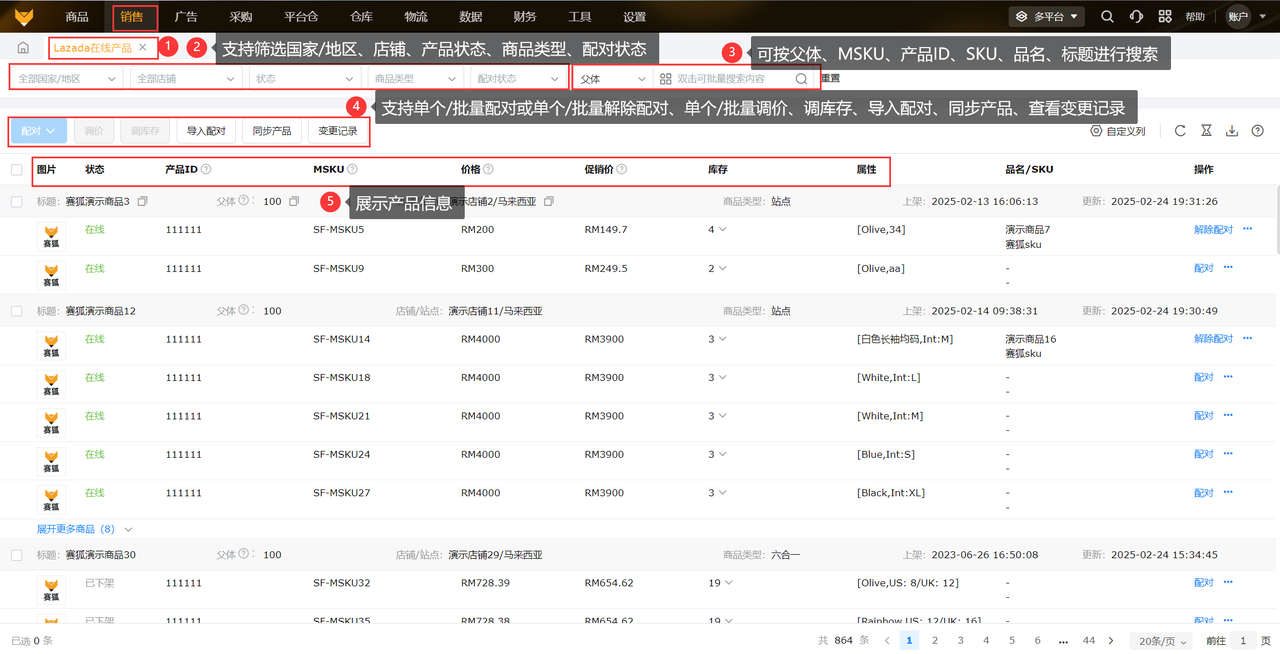1280x654 pixels.
Task: Open the question mark help icon beside download
Action: coord(1258,131)
